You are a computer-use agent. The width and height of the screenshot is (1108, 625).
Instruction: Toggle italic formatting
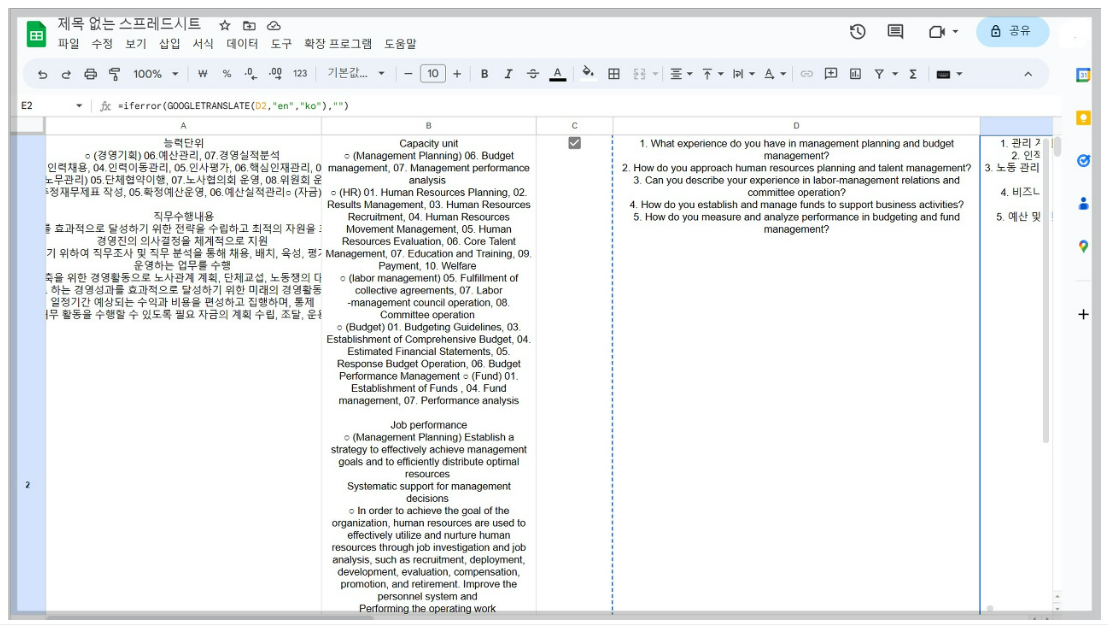tap(508, 74)
